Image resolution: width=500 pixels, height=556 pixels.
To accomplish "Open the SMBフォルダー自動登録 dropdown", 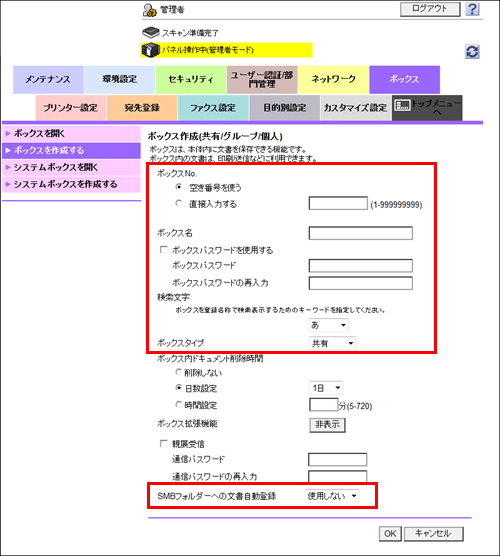I will pos(332,496).
